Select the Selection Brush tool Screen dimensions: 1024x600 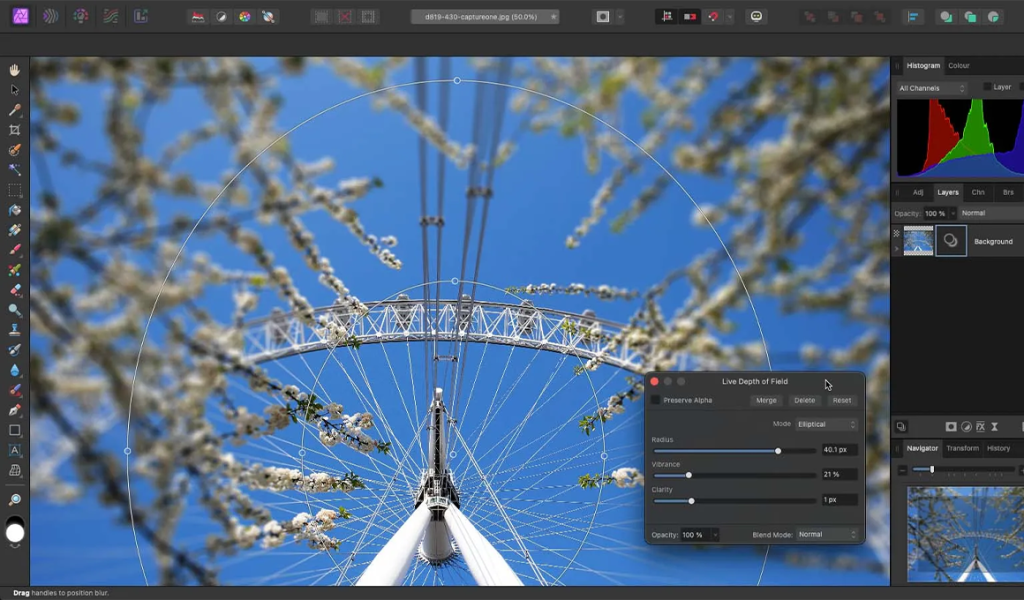click(14, 150)
